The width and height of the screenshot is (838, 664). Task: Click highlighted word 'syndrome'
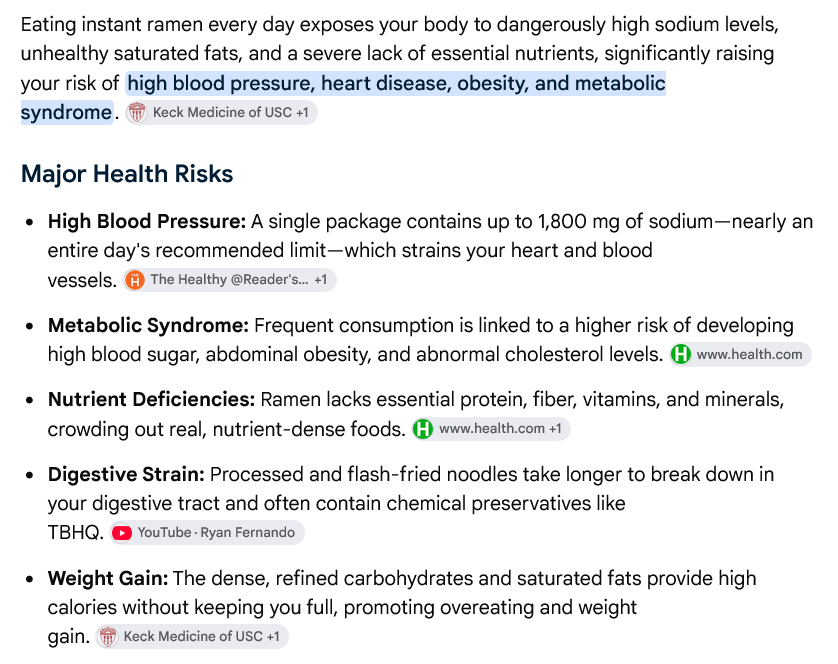(x=66, y=113)
